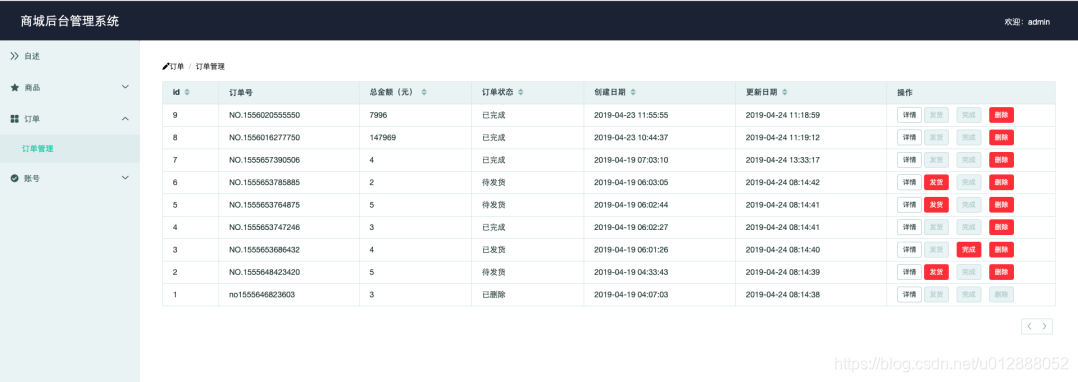Screen dimensions: 1078x382
Task: Go to the next page arrow
Action: tap(1045, 326)
